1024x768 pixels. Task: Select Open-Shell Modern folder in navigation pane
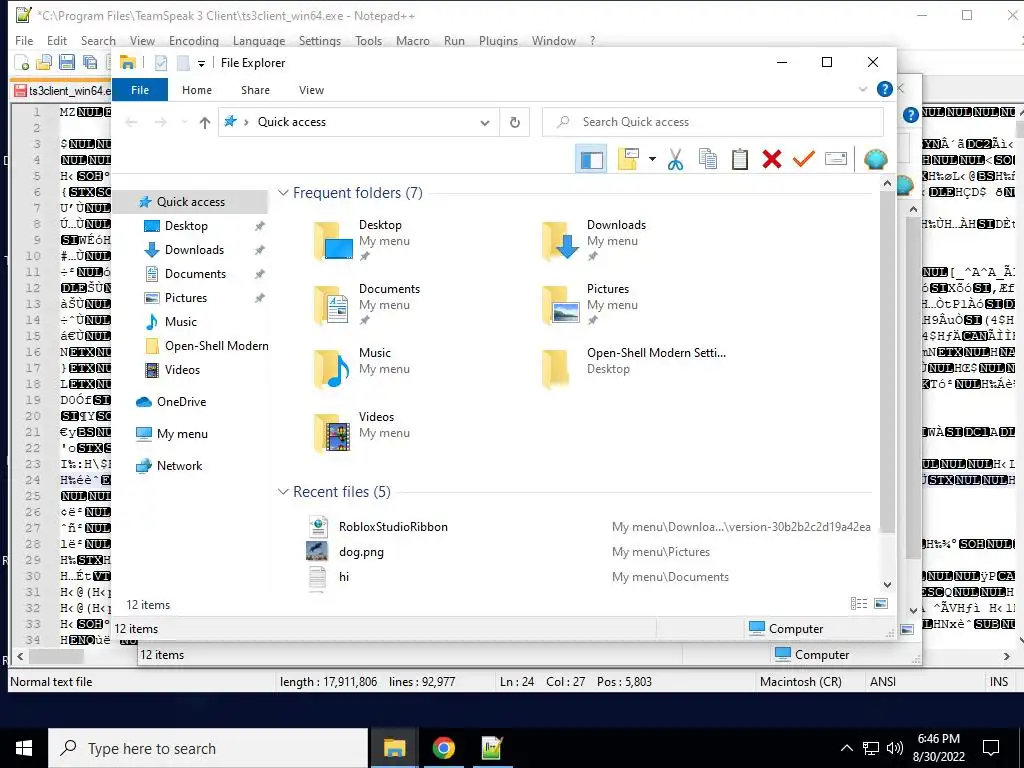pos(216,346)
